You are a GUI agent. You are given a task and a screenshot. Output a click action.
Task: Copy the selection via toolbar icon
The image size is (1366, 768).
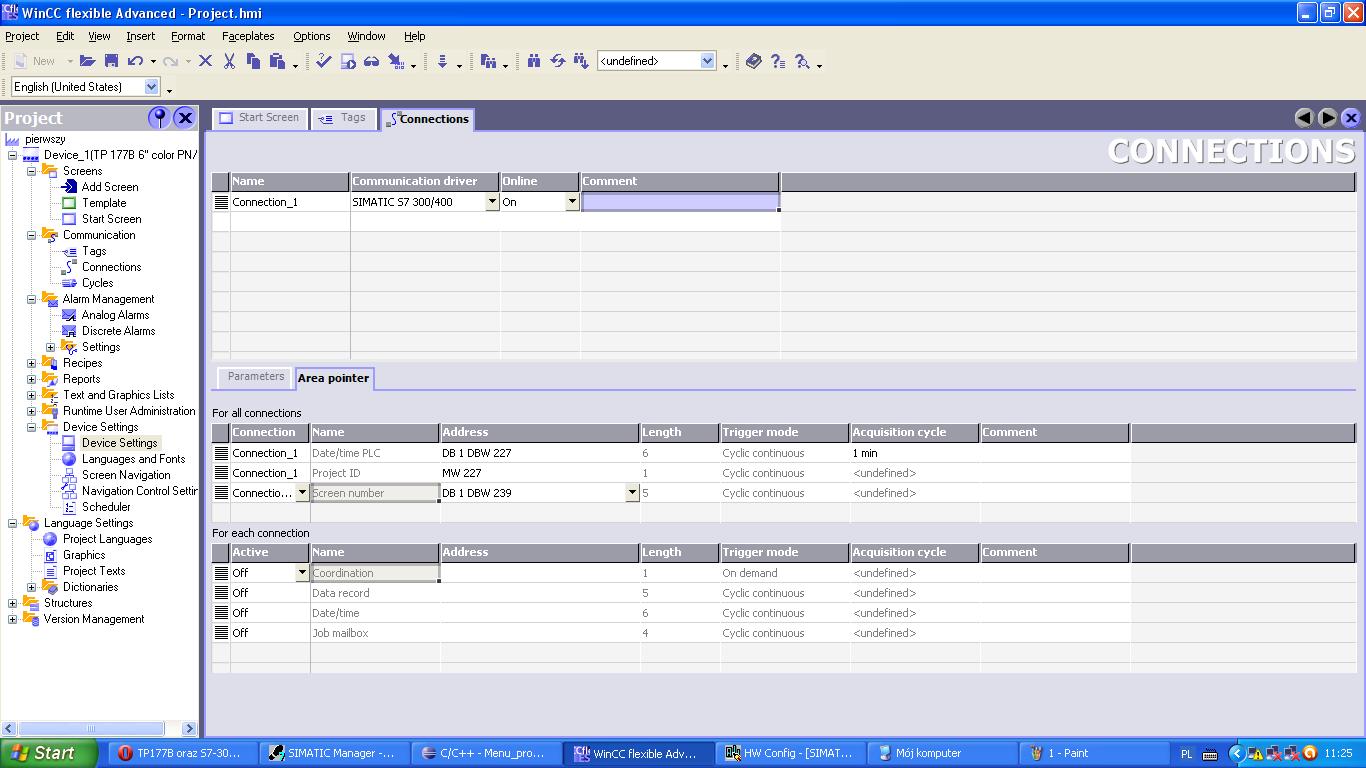253,61
